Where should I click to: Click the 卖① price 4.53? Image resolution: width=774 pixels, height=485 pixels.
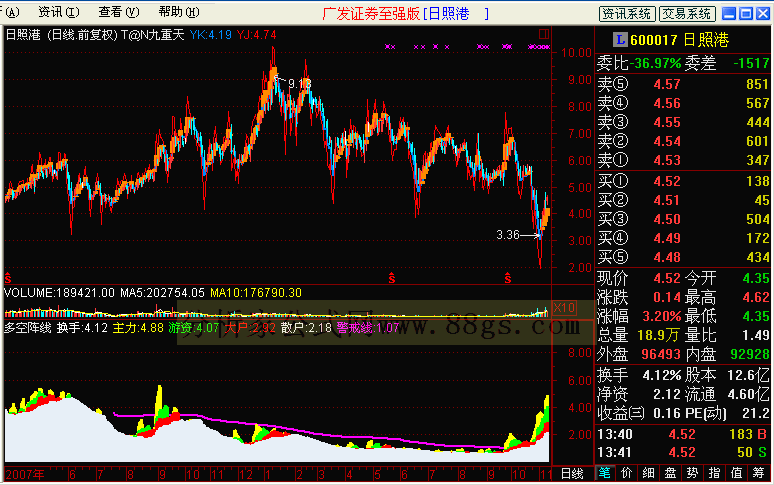click(x=667, y=160)
